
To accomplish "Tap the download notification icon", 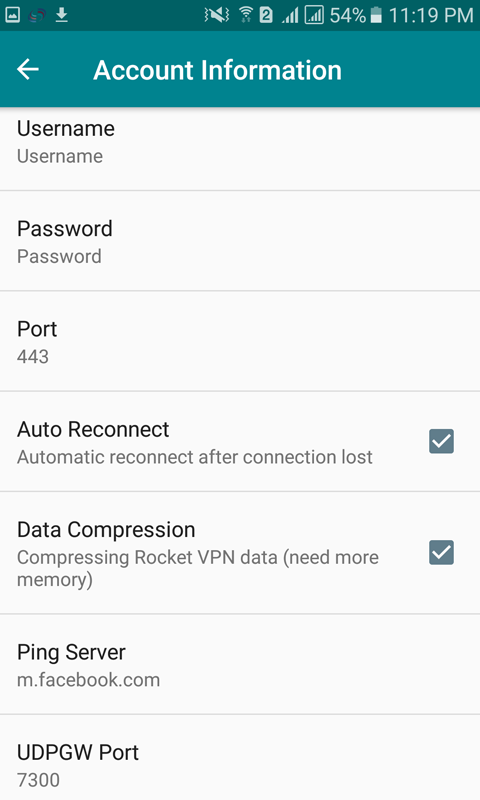I will click(x=62, y=15).
